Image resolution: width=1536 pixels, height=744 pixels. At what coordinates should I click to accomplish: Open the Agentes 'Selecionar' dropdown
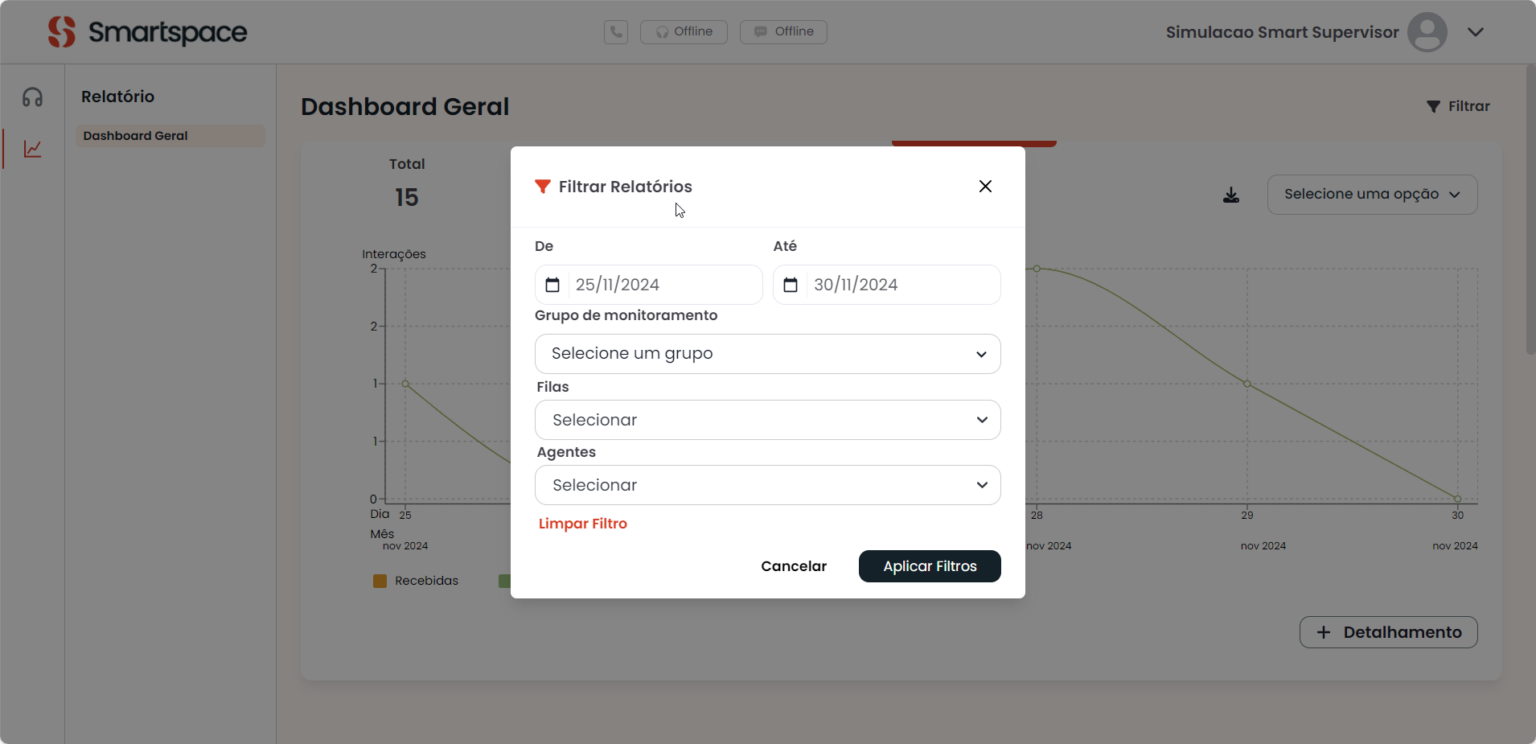coord(767,485)
